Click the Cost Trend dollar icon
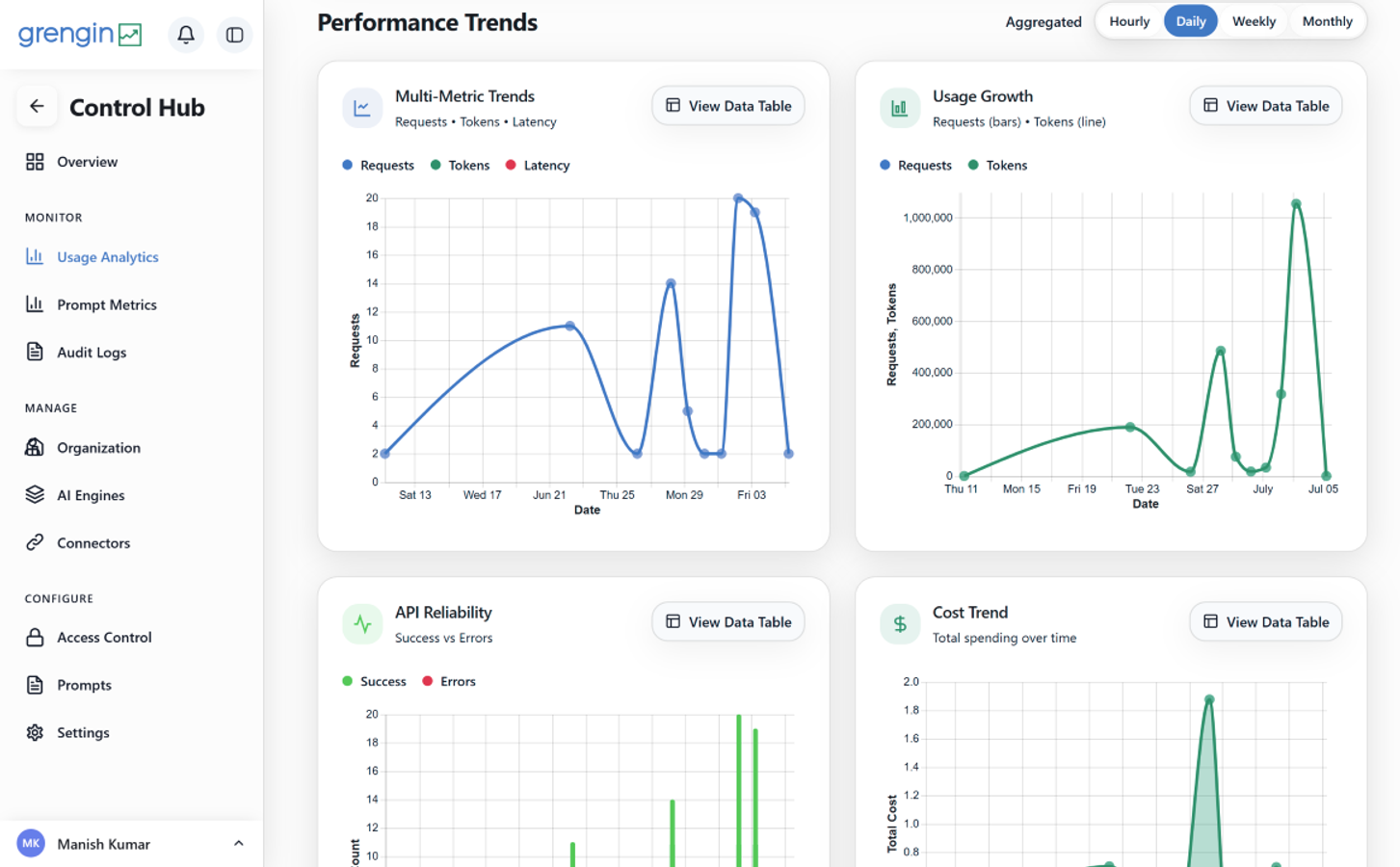This screenshot has width=1400, height=867. (900, 624)
